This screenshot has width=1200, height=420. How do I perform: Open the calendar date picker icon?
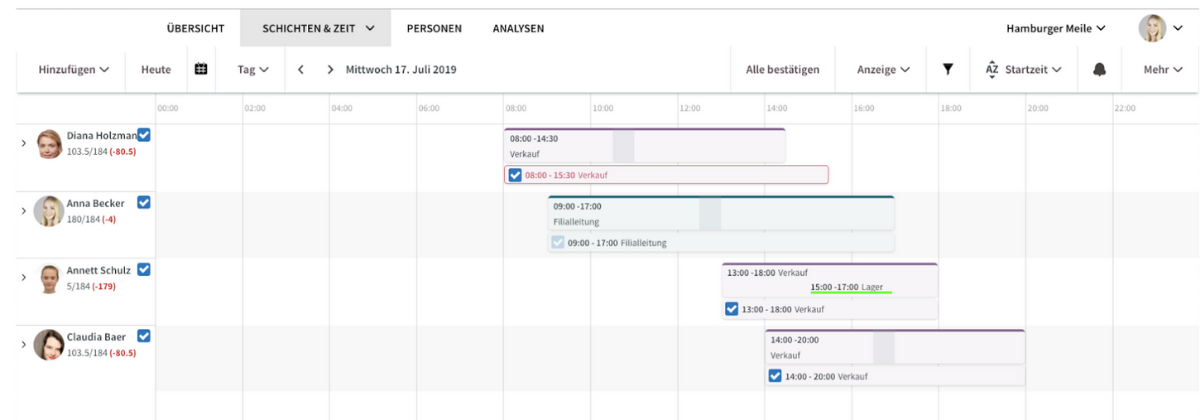(x=200, y=69)
